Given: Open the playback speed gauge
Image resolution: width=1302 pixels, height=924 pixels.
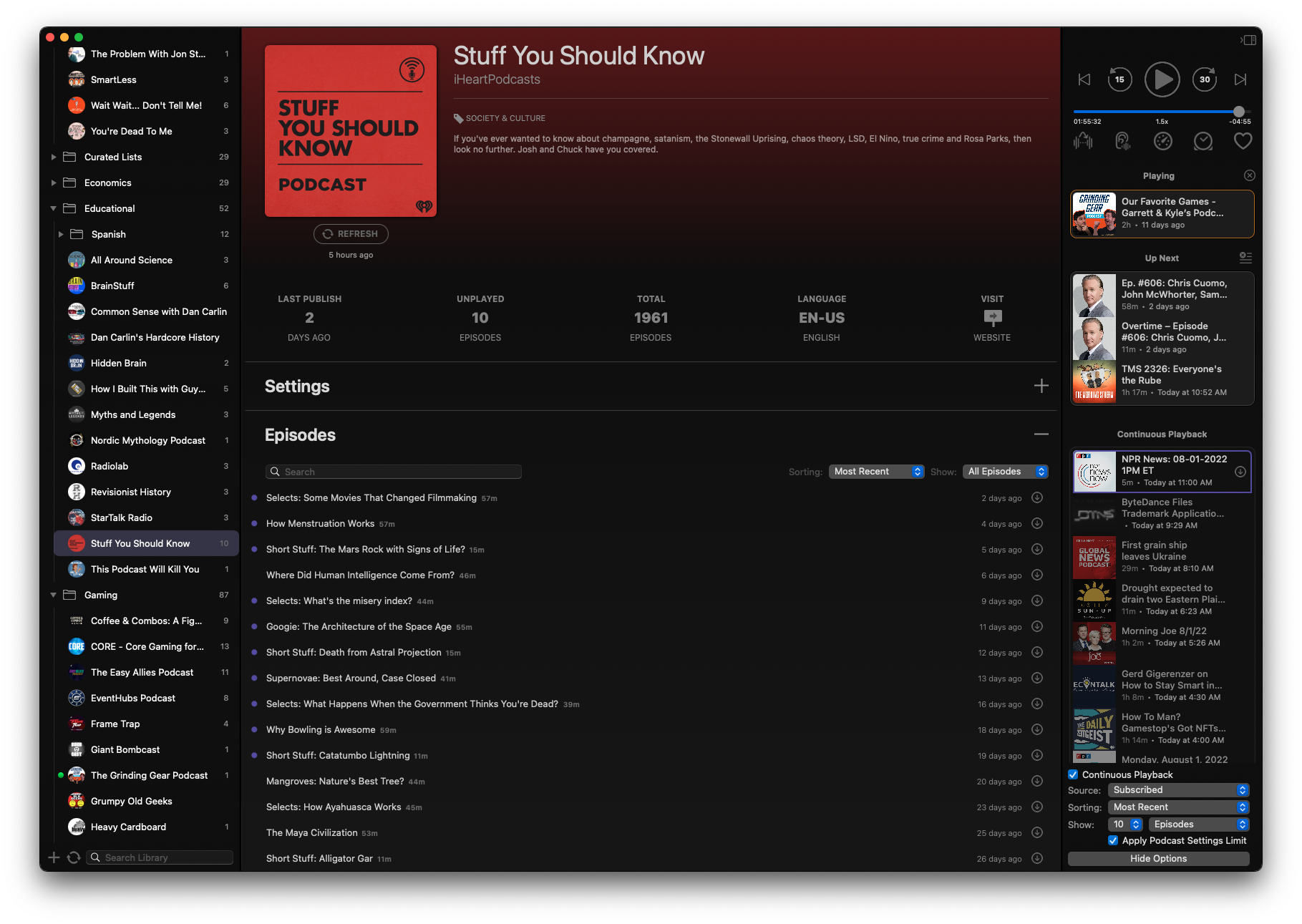Looking at the screenshot, I should (1163, 141).
